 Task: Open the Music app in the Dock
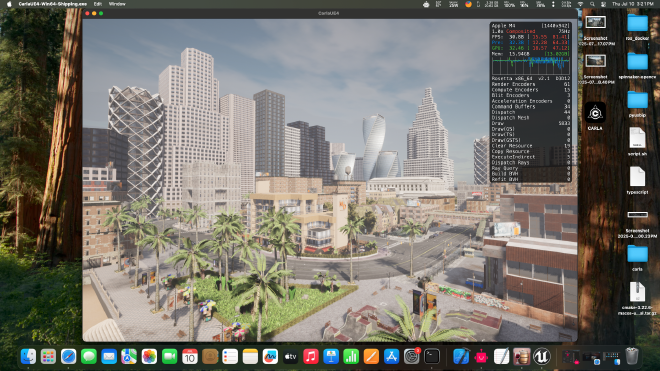[311, 357]
